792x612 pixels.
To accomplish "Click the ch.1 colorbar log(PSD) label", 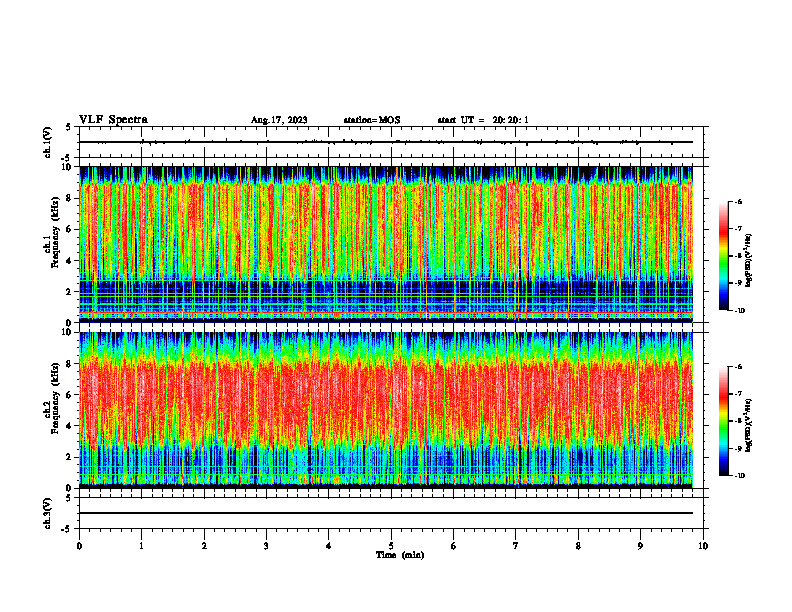I will click(x=749, y=261).
